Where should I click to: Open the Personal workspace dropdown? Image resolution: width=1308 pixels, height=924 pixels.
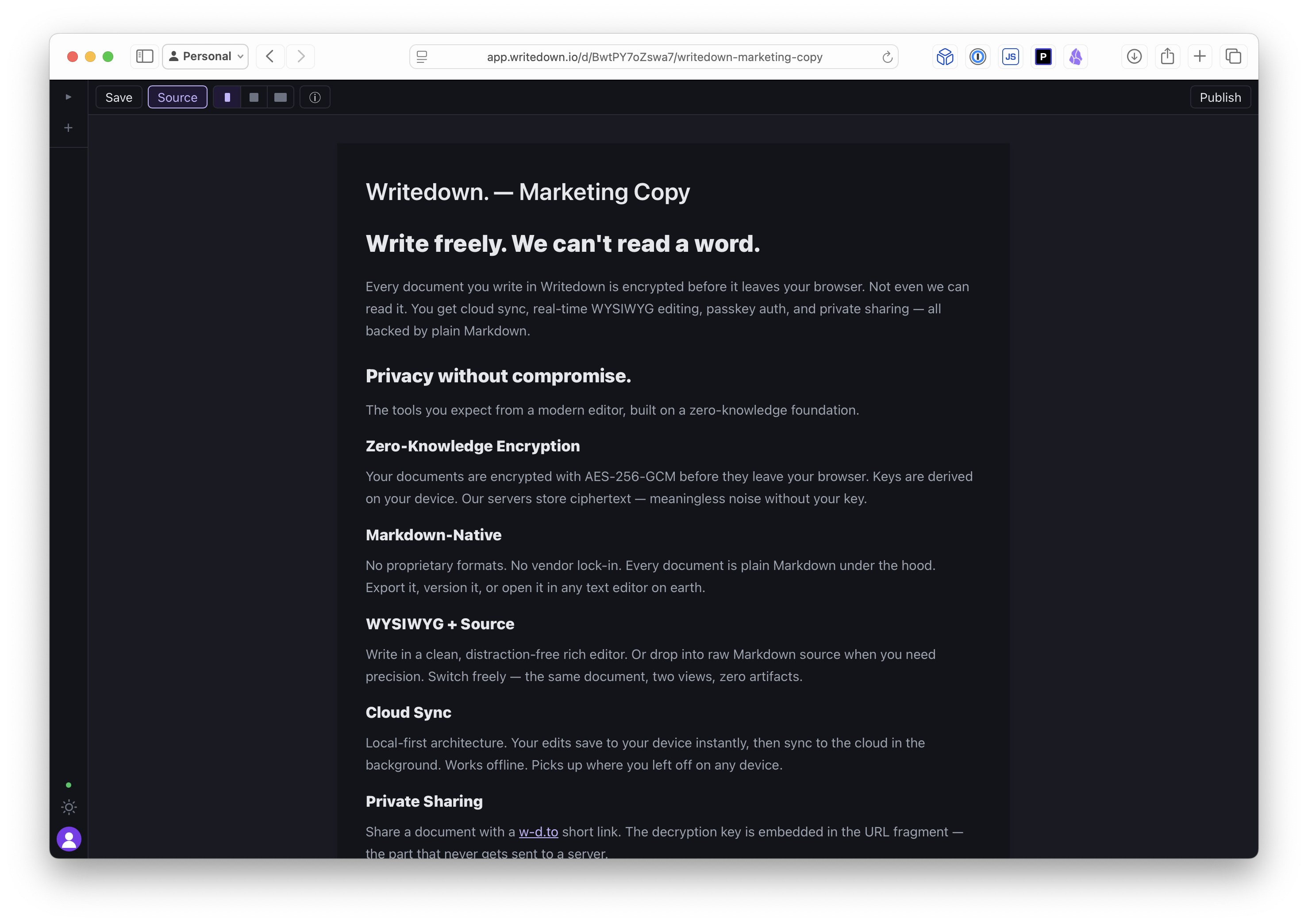(205, 56)
